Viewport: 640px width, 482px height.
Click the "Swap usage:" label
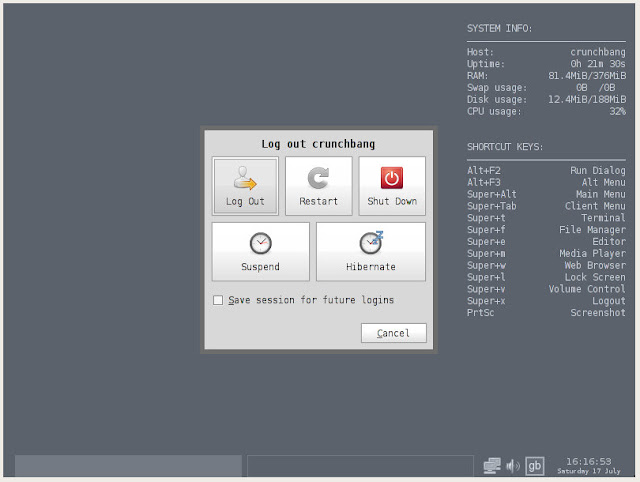(x=497, y=88)
